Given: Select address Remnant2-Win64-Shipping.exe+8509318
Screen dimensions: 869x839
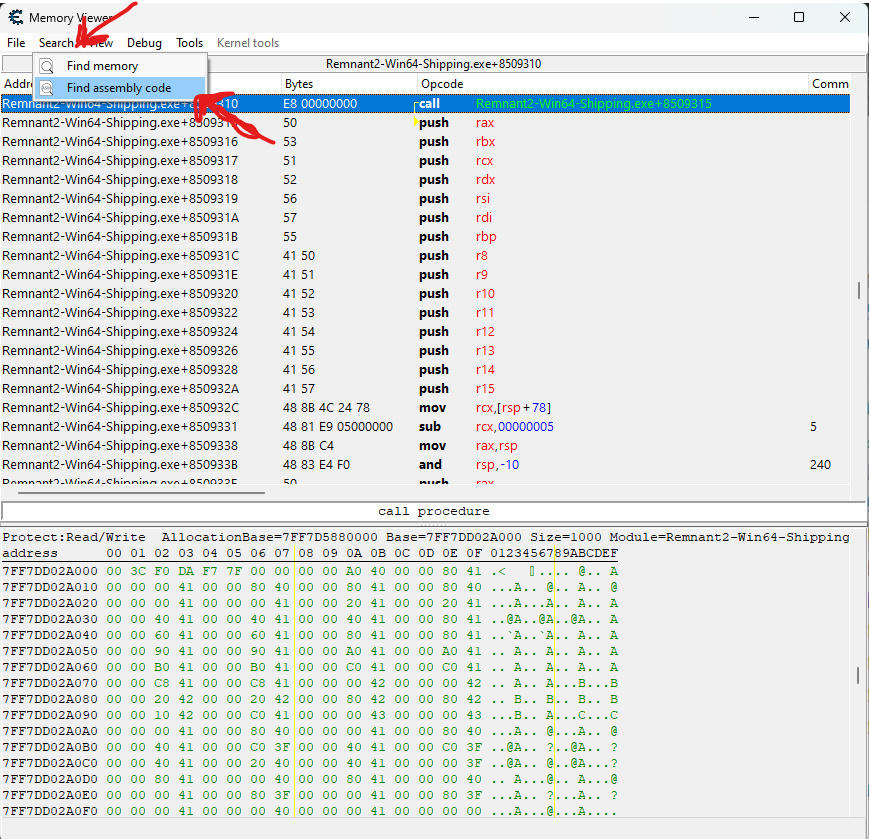Looking at the screenshot, I should 120,180.
